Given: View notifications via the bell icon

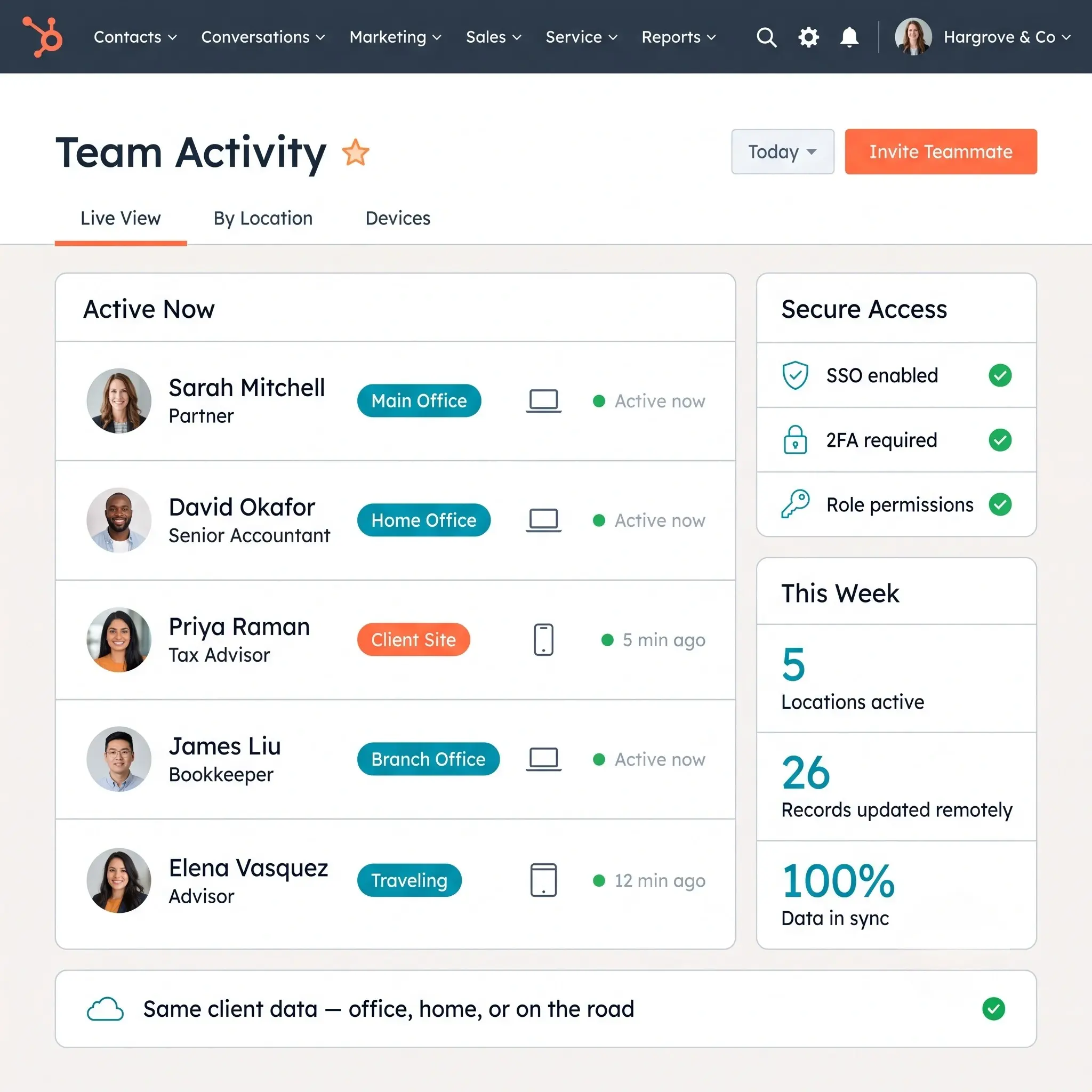Looking at the screenshot, I should tap(849, 37).
